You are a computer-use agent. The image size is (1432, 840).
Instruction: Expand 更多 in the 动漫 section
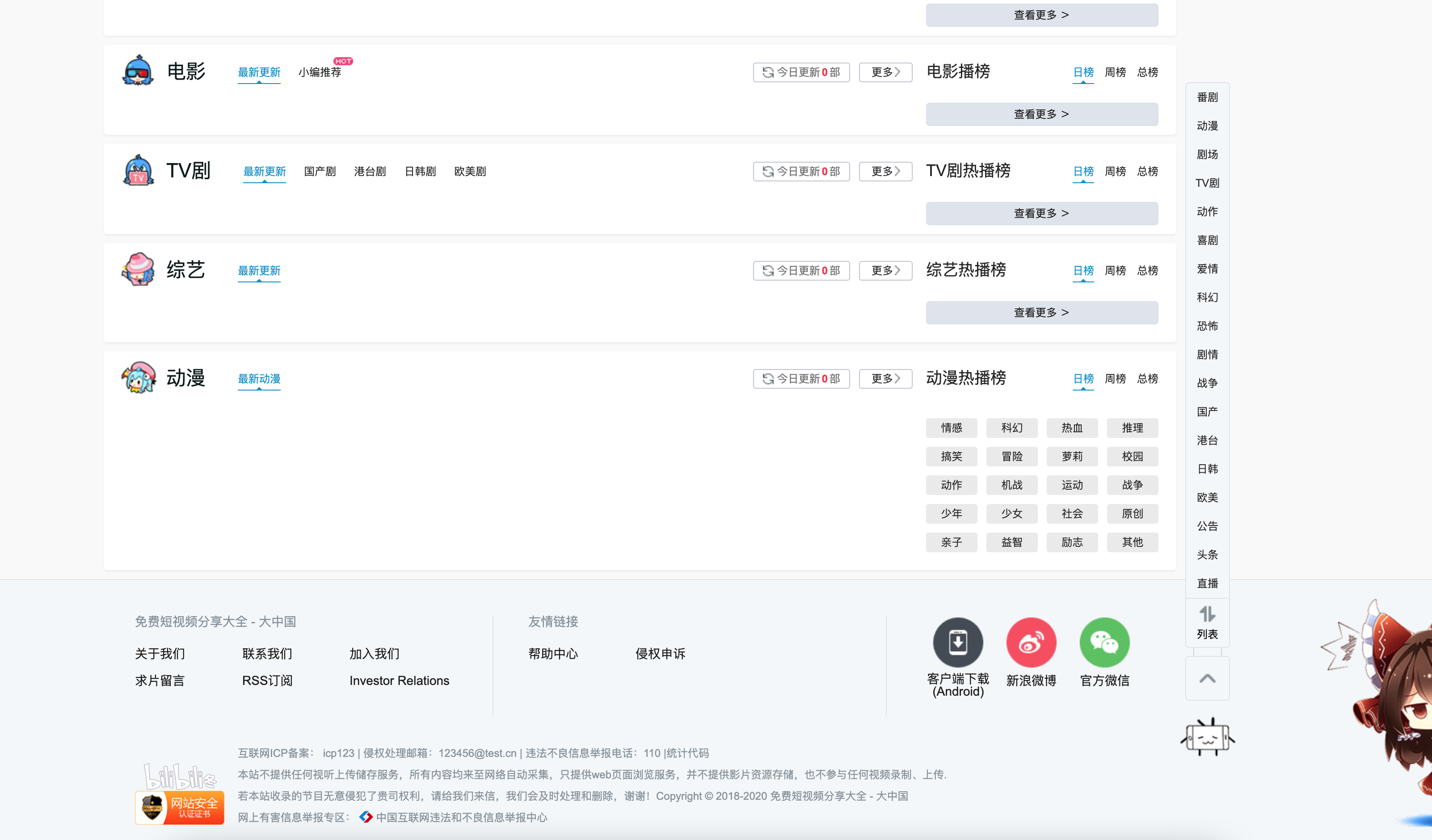885,378
